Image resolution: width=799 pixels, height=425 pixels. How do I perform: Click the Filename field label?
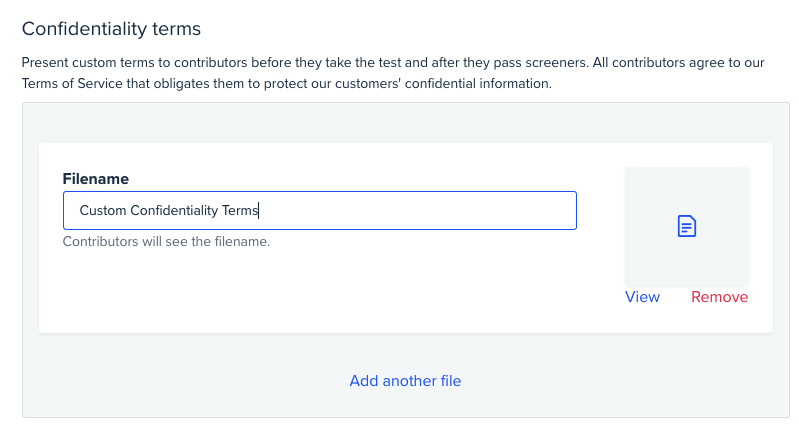[96, 179]
